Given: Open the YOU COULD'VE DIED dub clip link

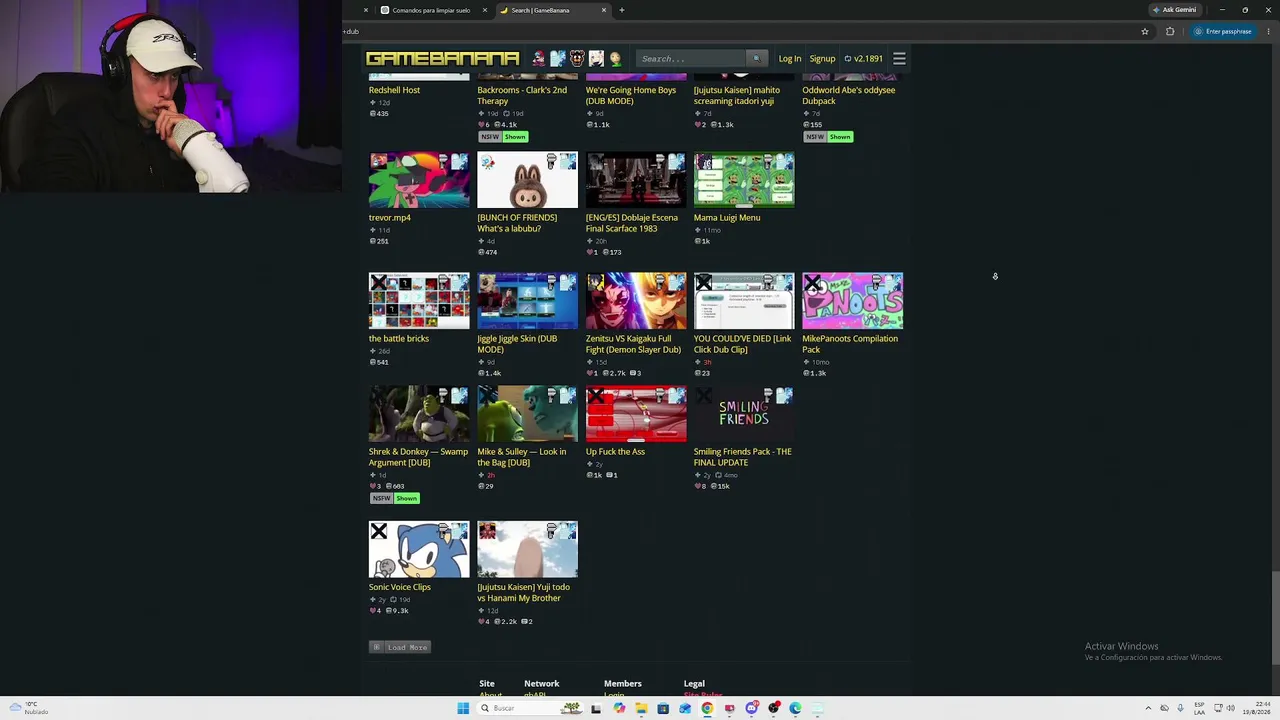Looking at the screenshot, I should 742,344.
